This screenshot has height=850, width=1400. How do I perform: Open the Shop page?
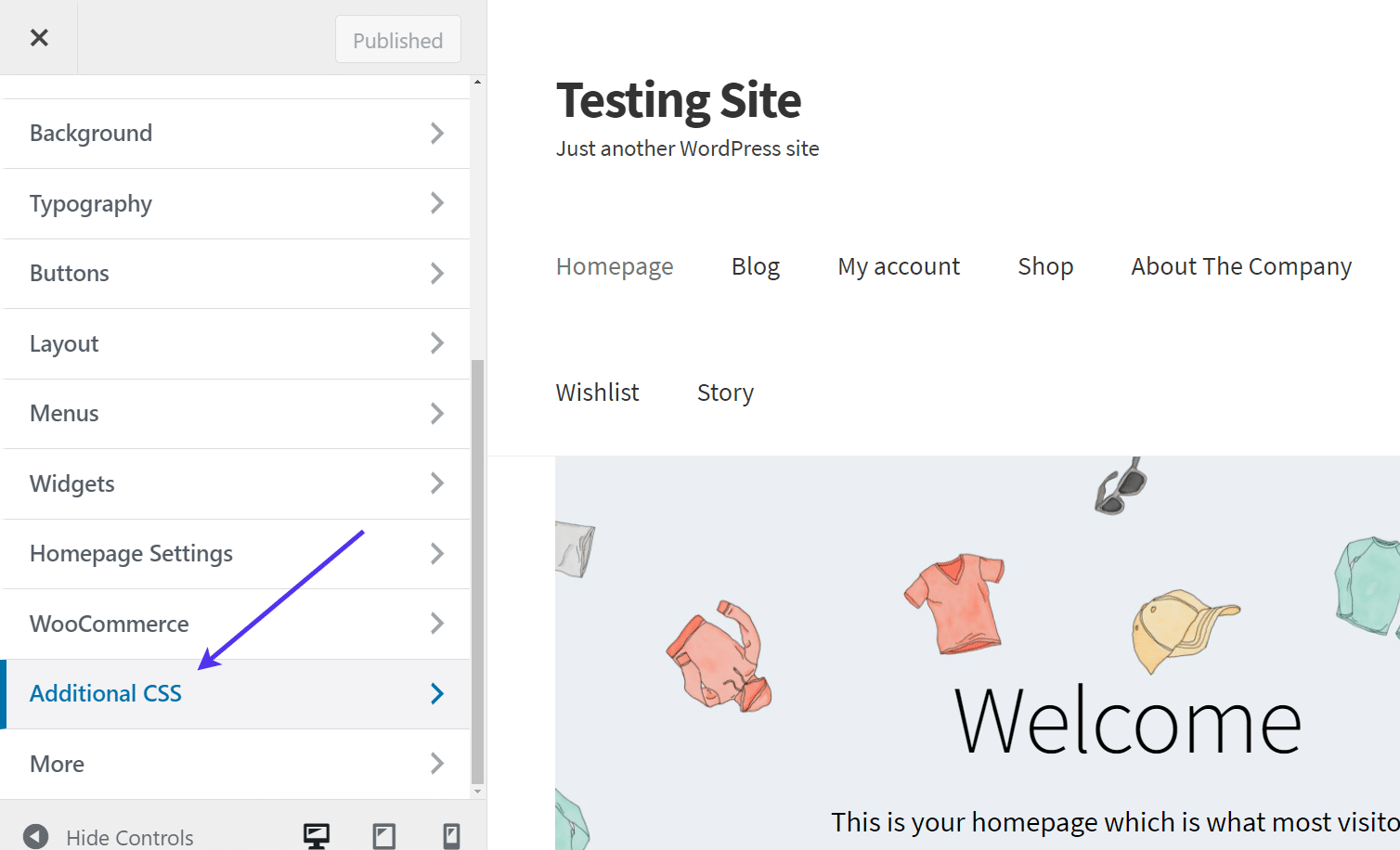point(1044,266)
